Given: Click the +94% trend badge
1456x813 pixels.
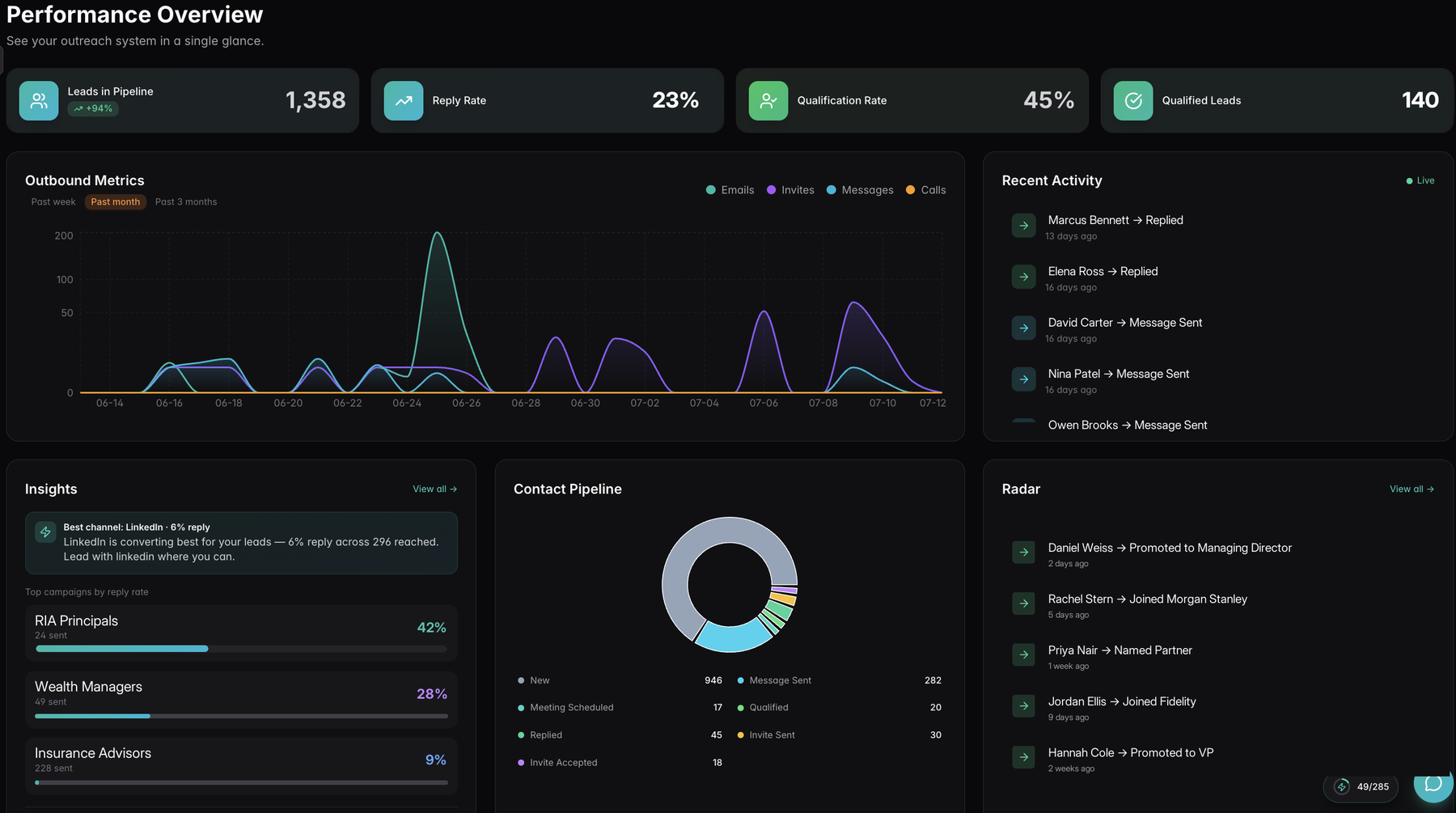Looking at the screenshot, I should point(93,108).
